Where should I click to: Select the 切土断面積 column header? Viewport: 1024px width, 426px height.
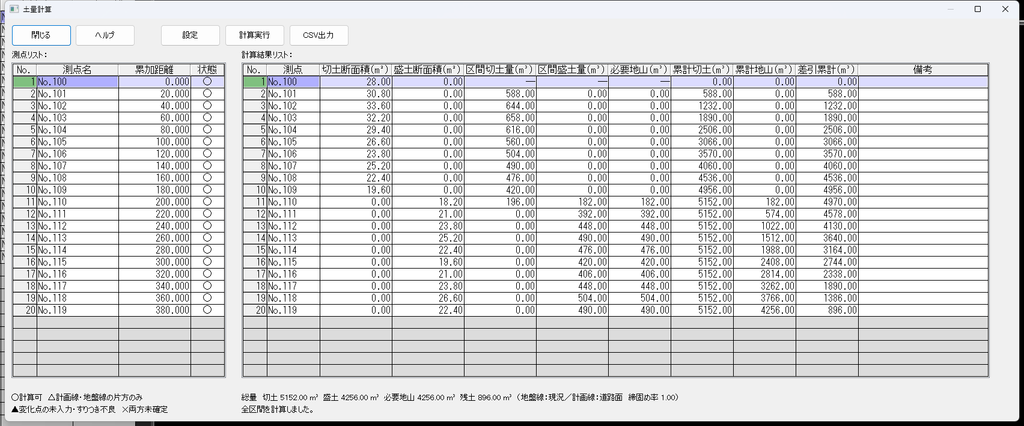click(356, 69)
